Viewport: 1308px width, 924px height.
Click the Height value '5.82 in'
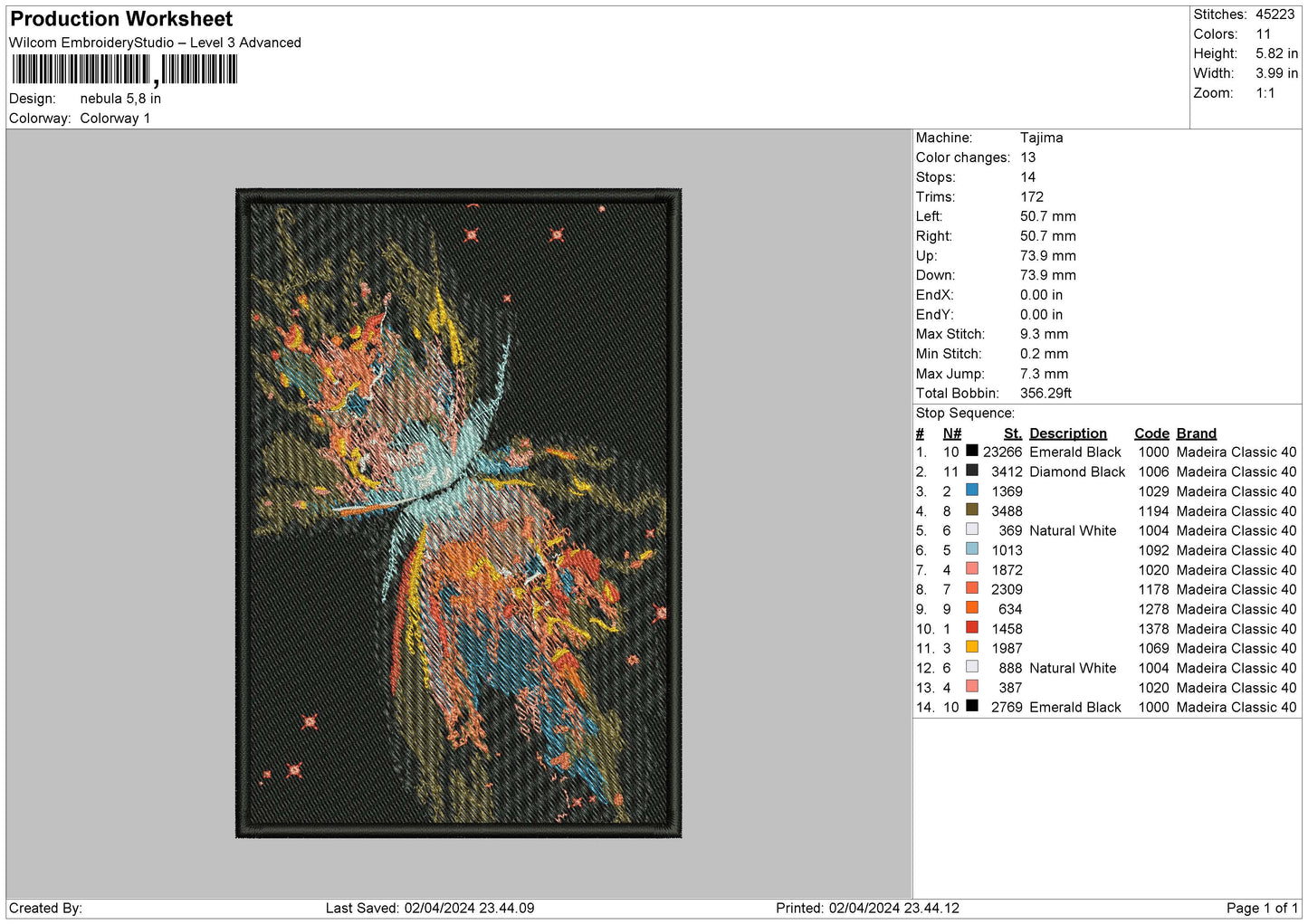pos(1276,54)
